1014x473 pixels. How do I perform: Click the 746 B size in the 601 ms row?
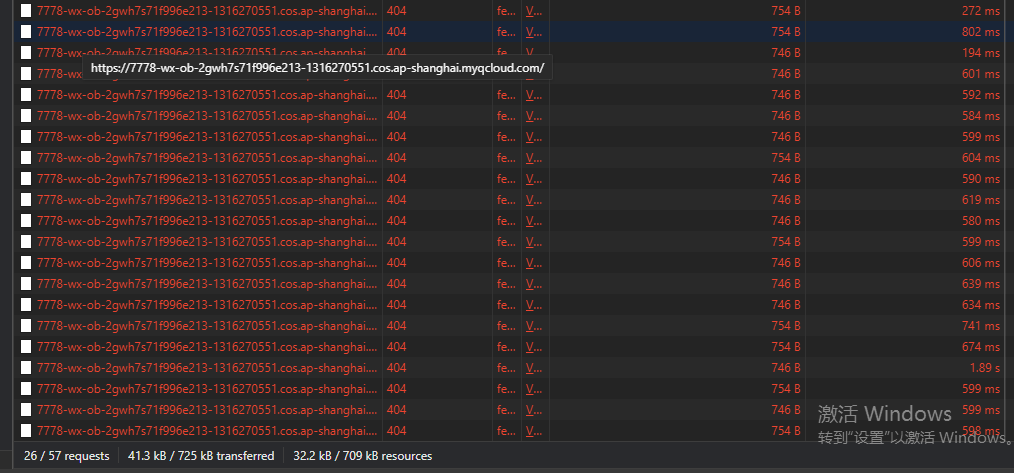pyautogui.click(x=786, y=74)
